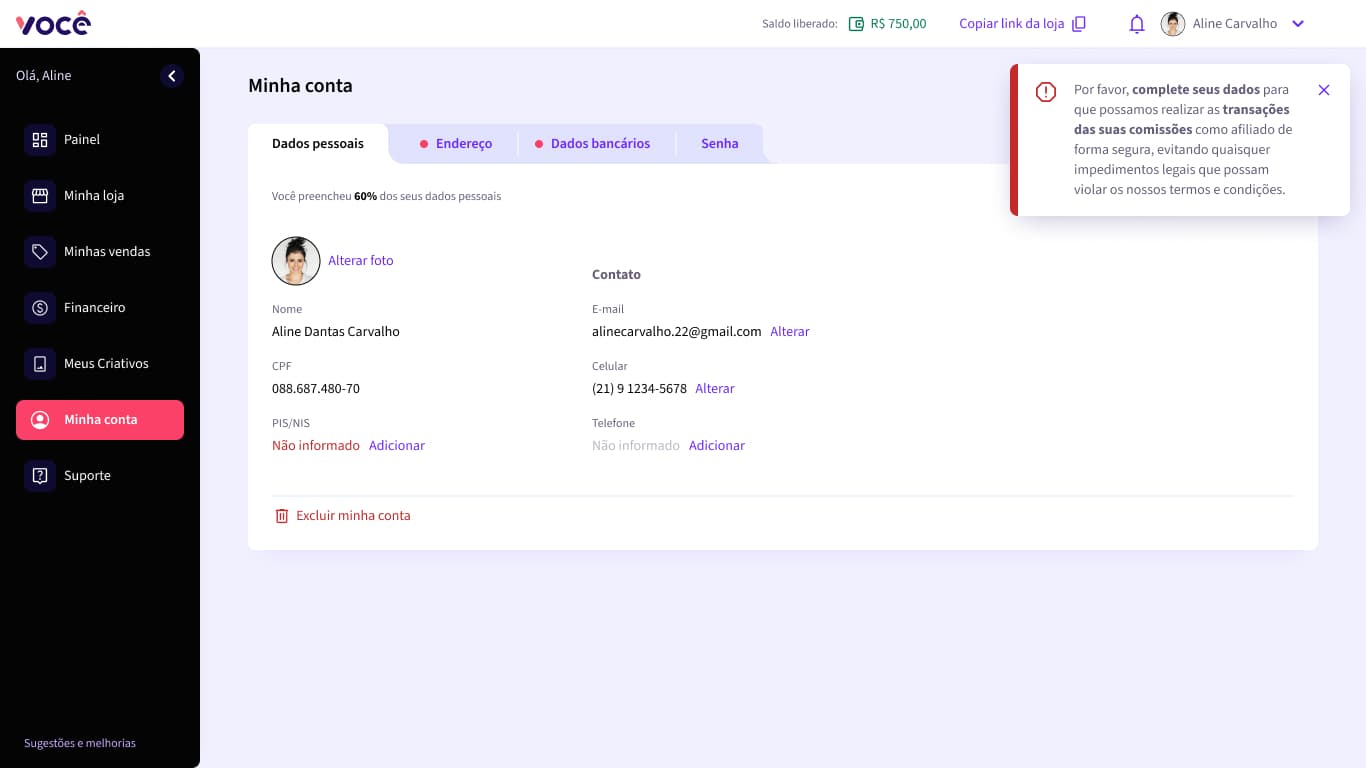Click the Meus Criativos icon
Image resolution: width=1366 pixels, height=768 pixels.
[40, 364]
